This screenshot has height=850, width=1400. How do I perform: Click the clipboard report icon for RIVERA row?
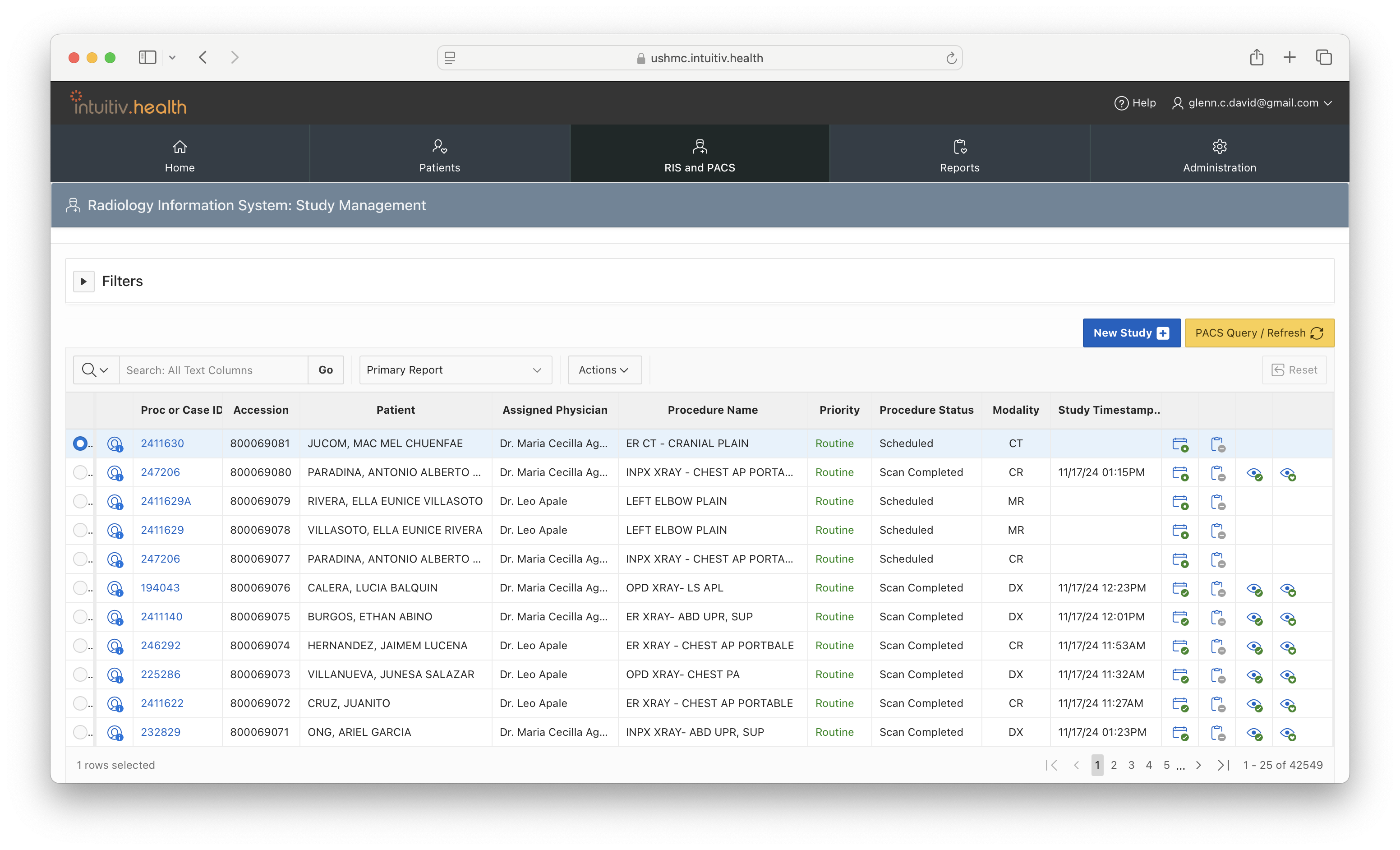pyautogui.click(x=1217, y=502)
